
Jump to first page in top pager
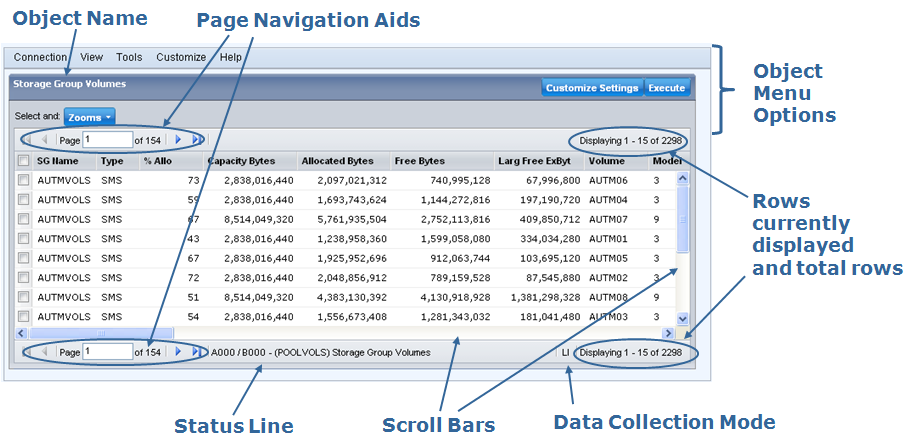coord(27,140)
